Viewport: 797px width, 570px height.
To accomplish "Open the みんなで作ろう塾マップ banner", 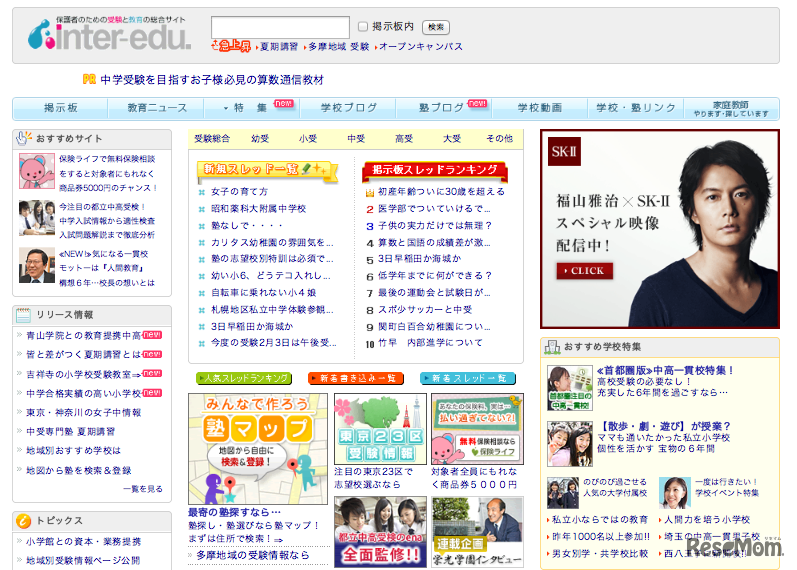I will click(258, 448).
